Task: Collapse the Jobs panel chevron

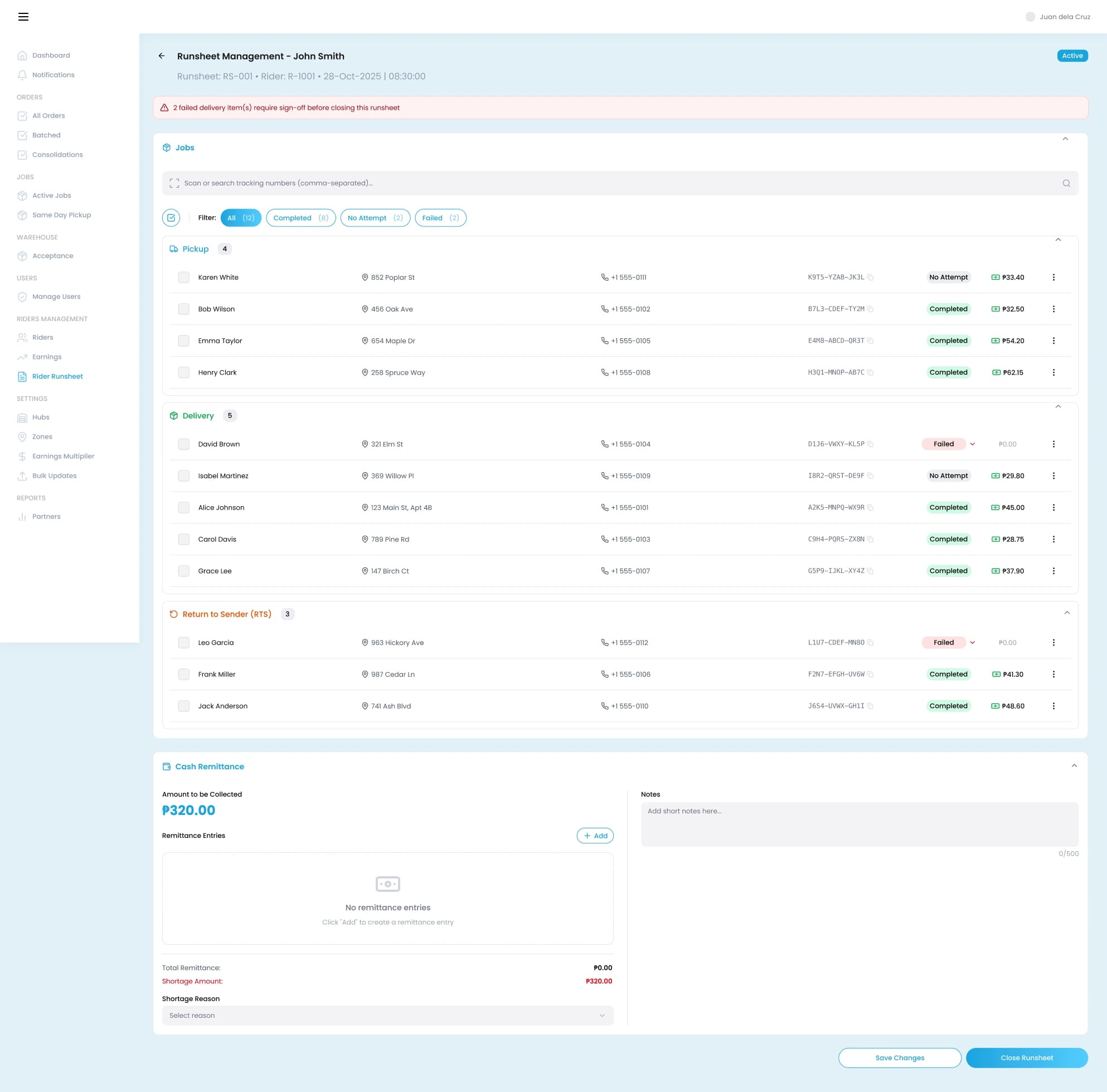Action: click(x=1065, y=139)
